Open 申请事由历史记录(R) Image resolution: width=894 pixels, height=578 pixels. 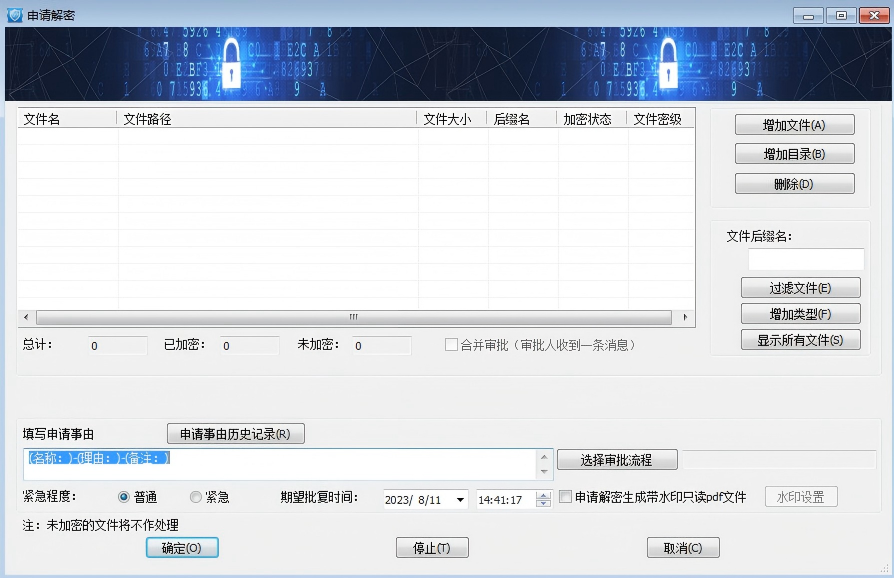coord(235,434)
